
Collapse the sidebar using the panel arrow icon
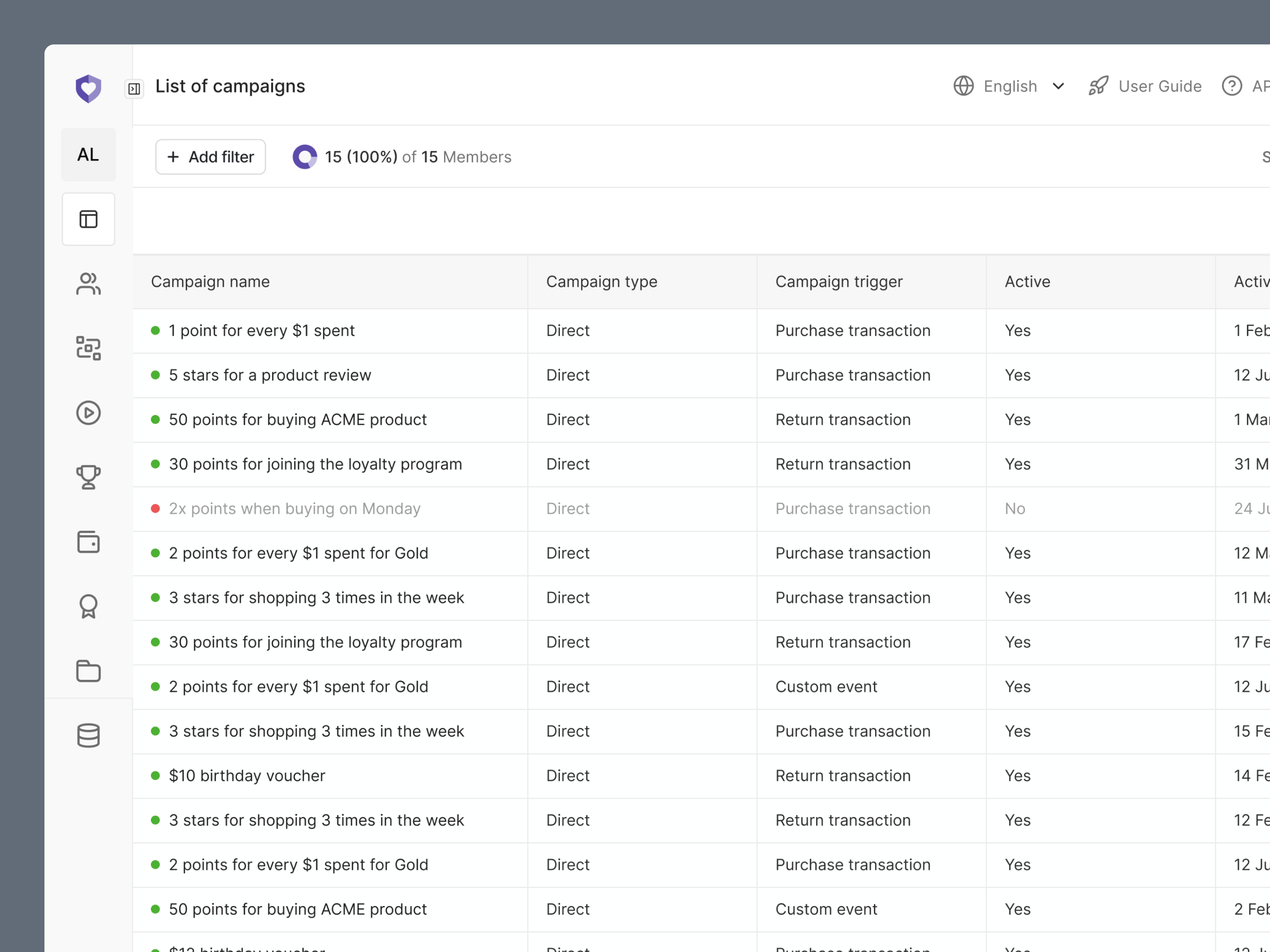pyautogui.click(x=134, y=88)
